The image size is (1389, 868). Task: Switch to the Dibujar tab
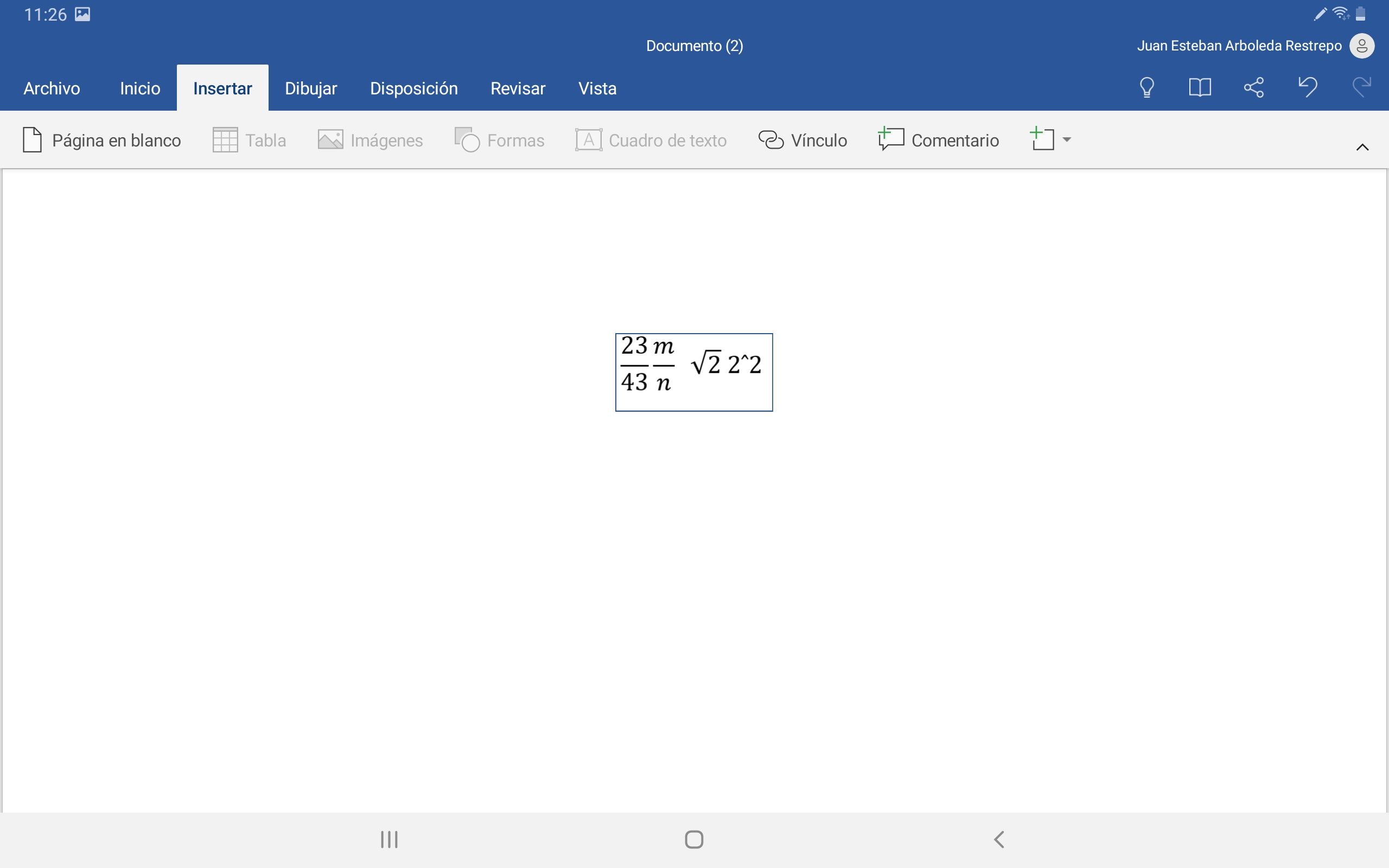point(310,88)
